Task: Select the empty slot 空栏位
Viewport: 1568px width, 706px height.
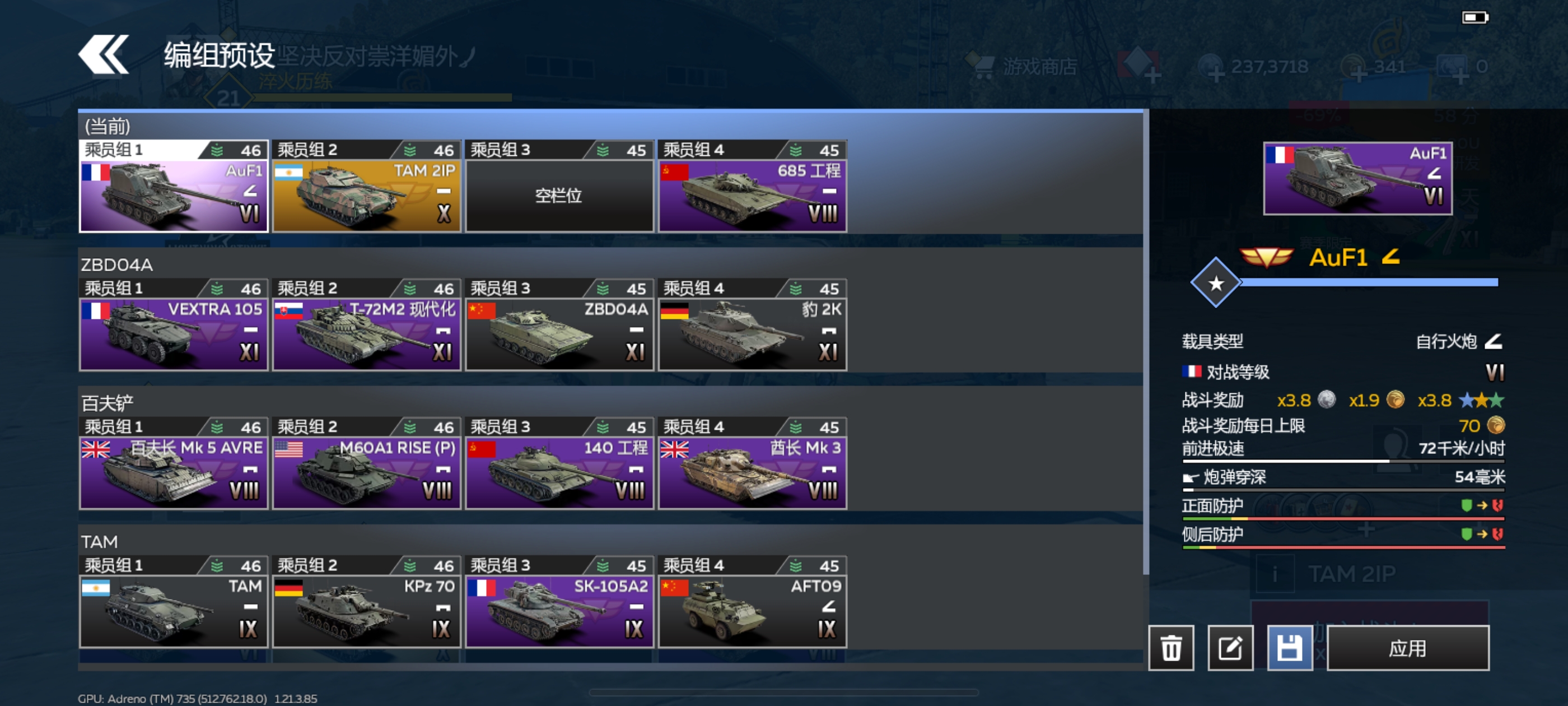Action: click(559, 196)
